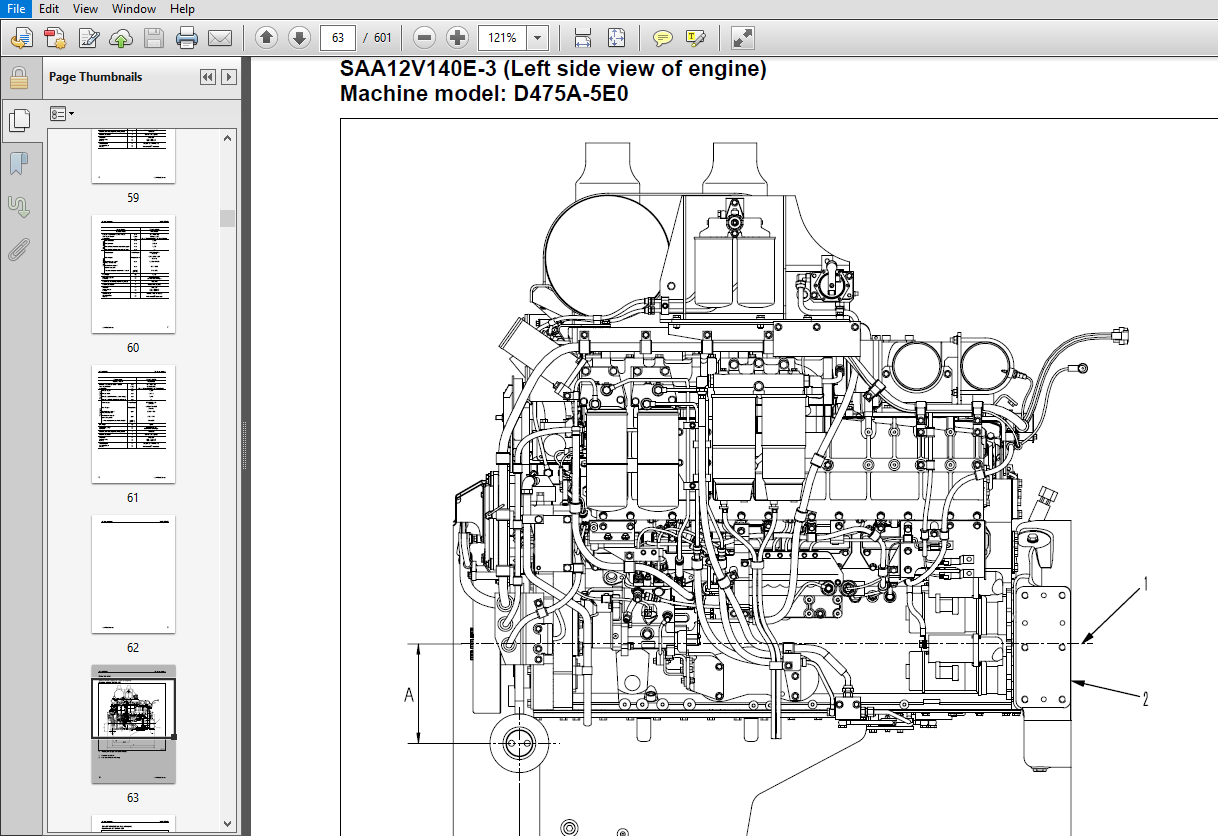Open the zoom level dropdown arrow
The image size is (1218, 836).
pyautogui.click(x=539, y=38)
